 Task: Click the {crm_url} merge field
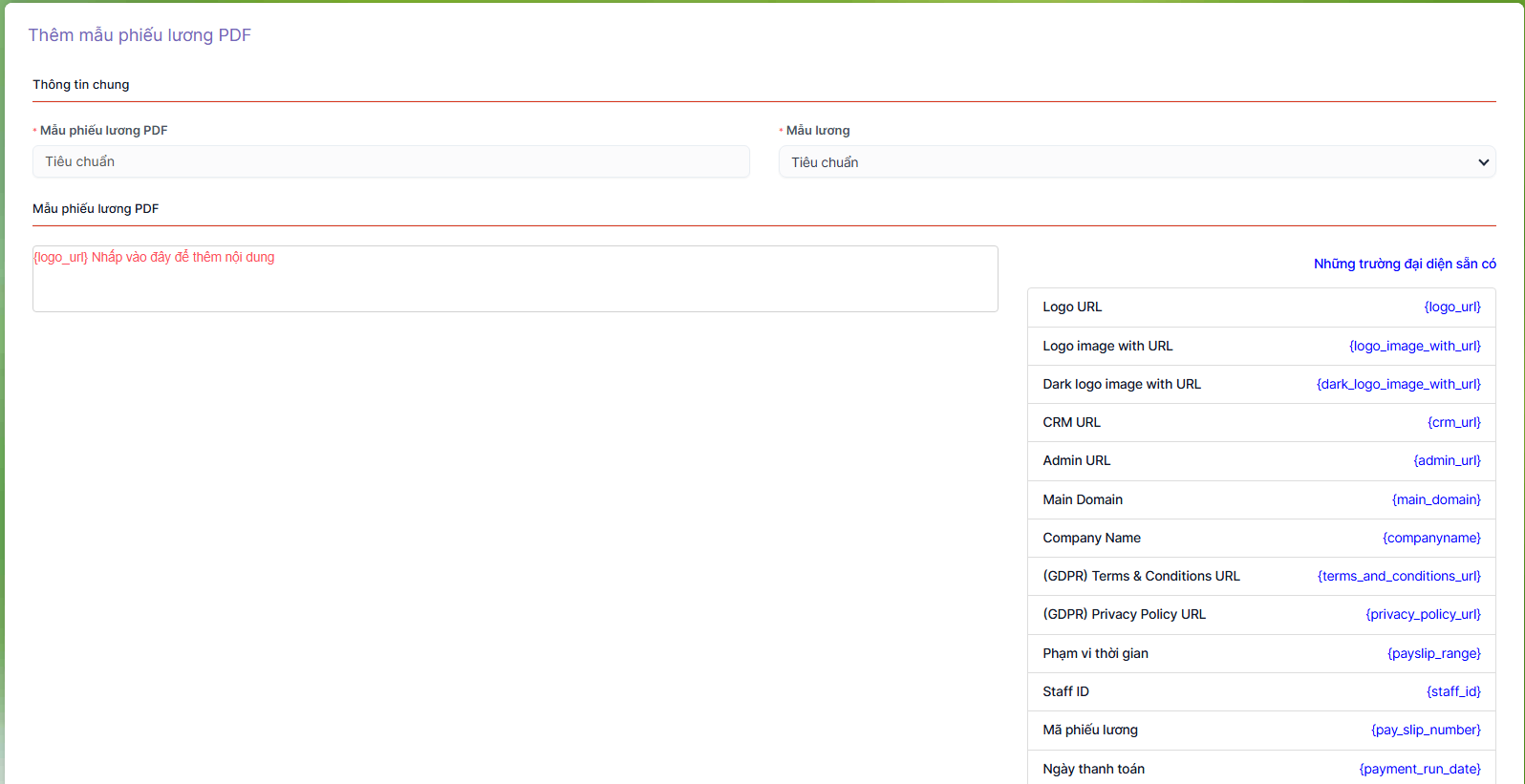(1453, 422)
